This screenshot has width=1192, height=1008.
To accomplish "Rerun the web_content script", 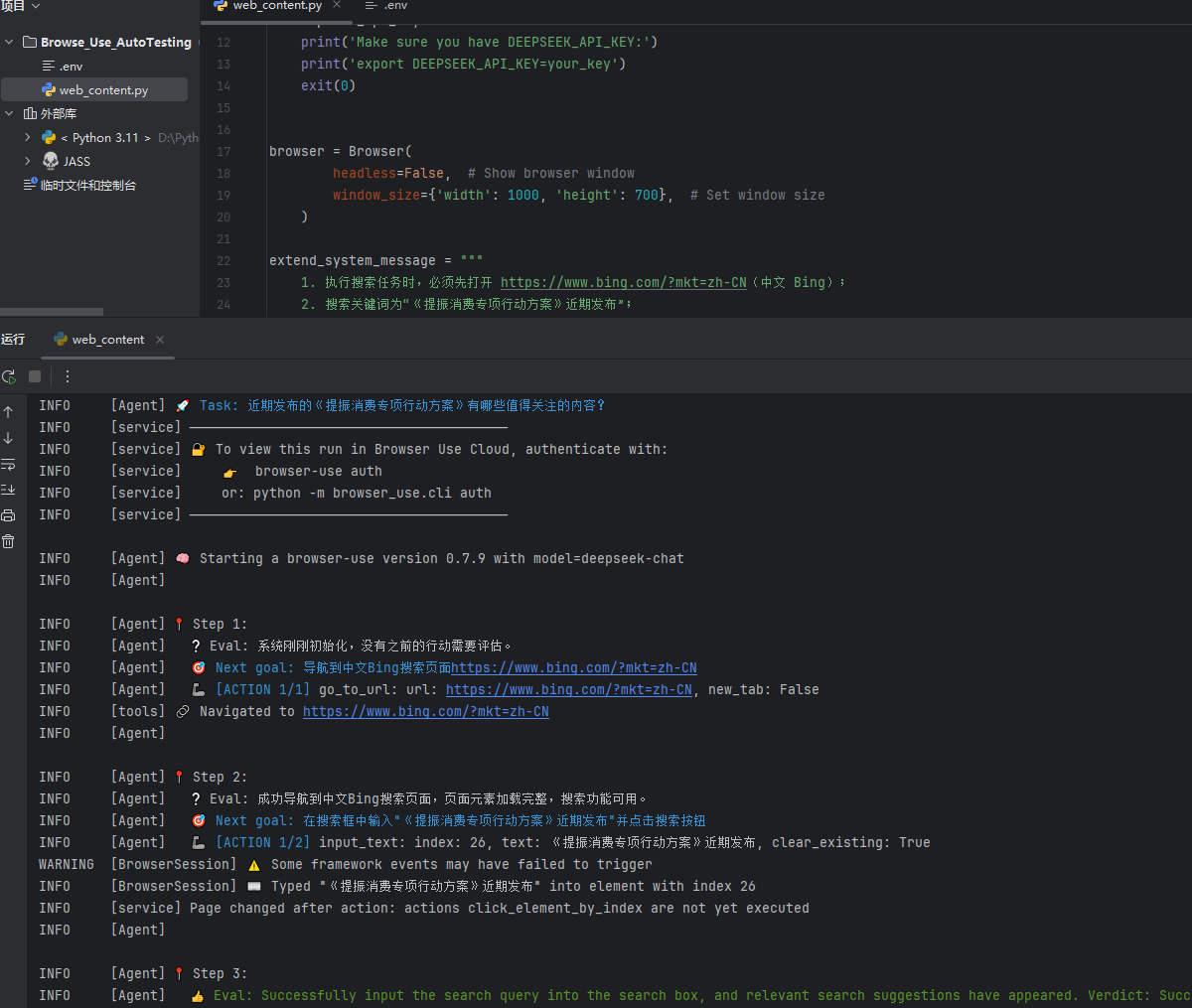I will pyautogui.click(x=9, y=376).
